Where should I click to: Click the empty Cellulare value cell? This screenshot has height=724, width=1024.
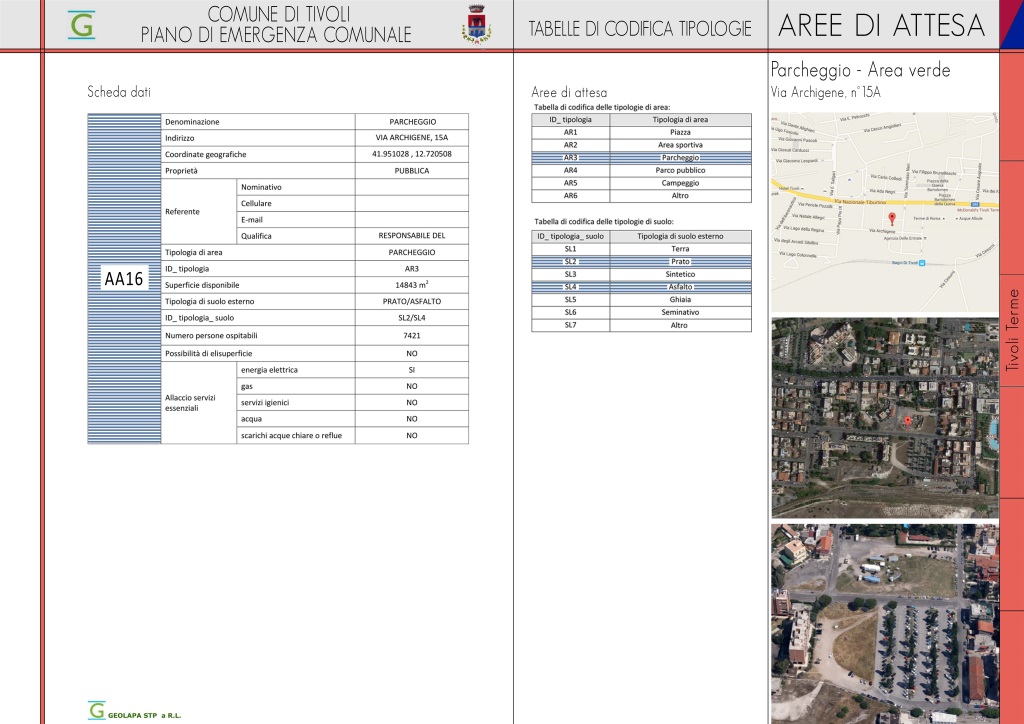(x=412, y=203)
